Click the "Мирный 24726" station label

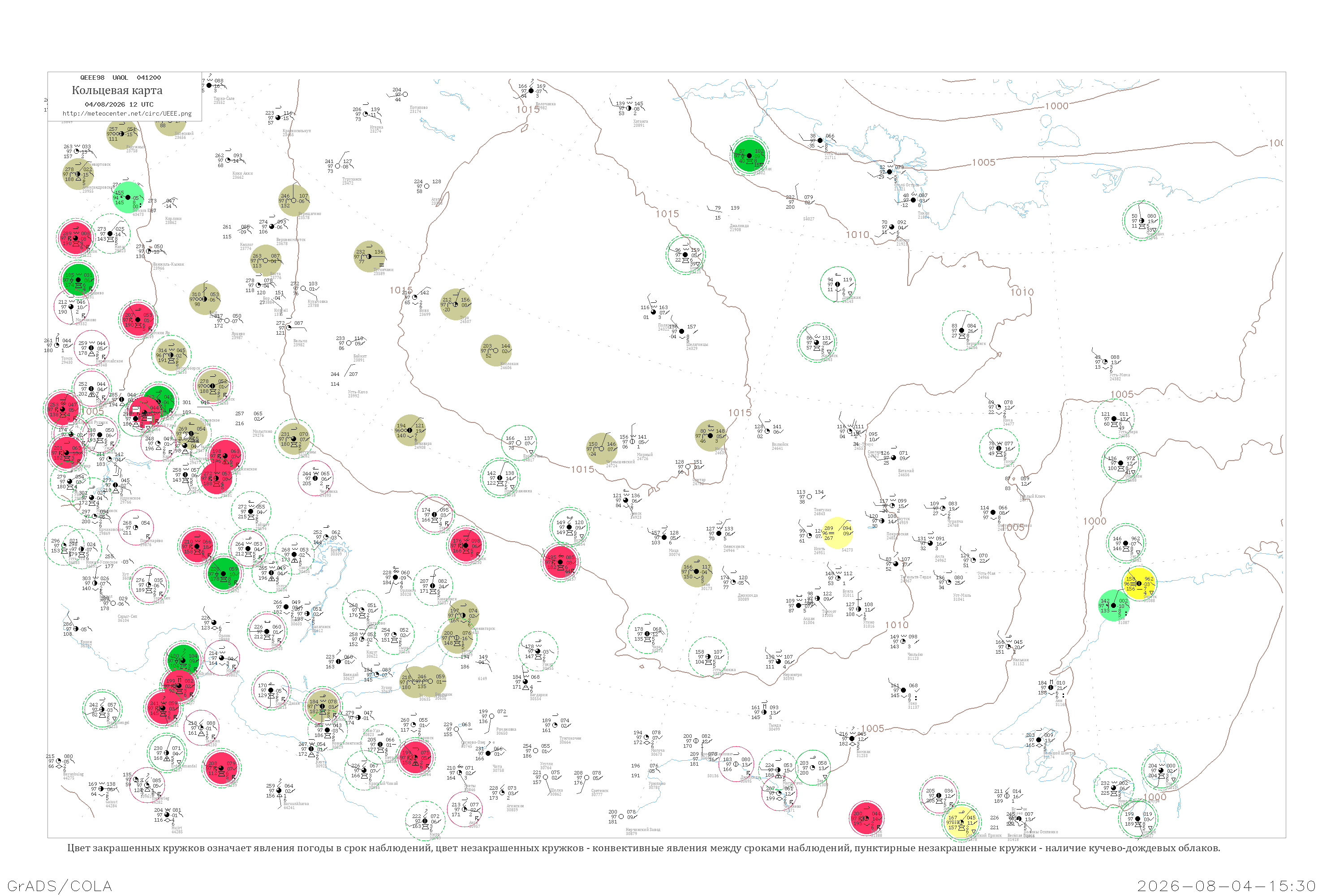(644, 457)
